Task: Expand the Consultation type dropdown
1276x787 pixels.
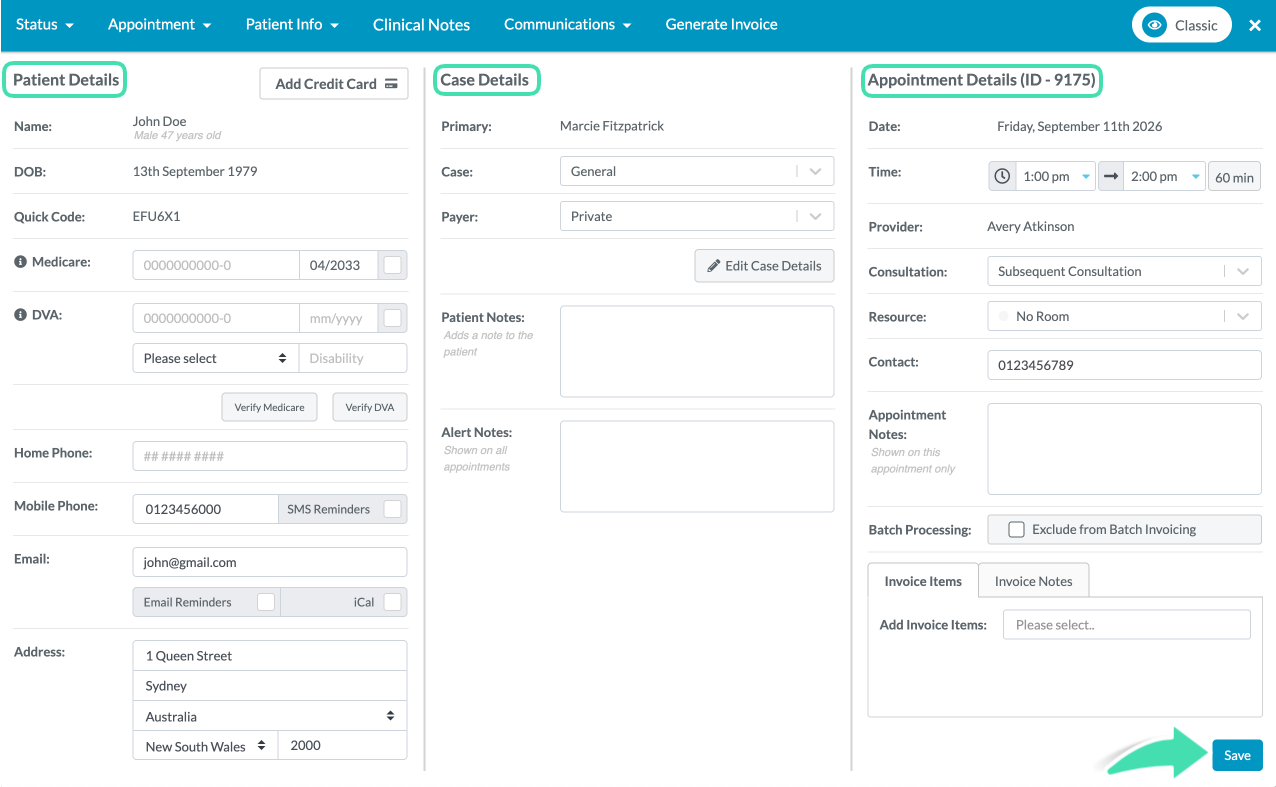Action: (1124, 271)
